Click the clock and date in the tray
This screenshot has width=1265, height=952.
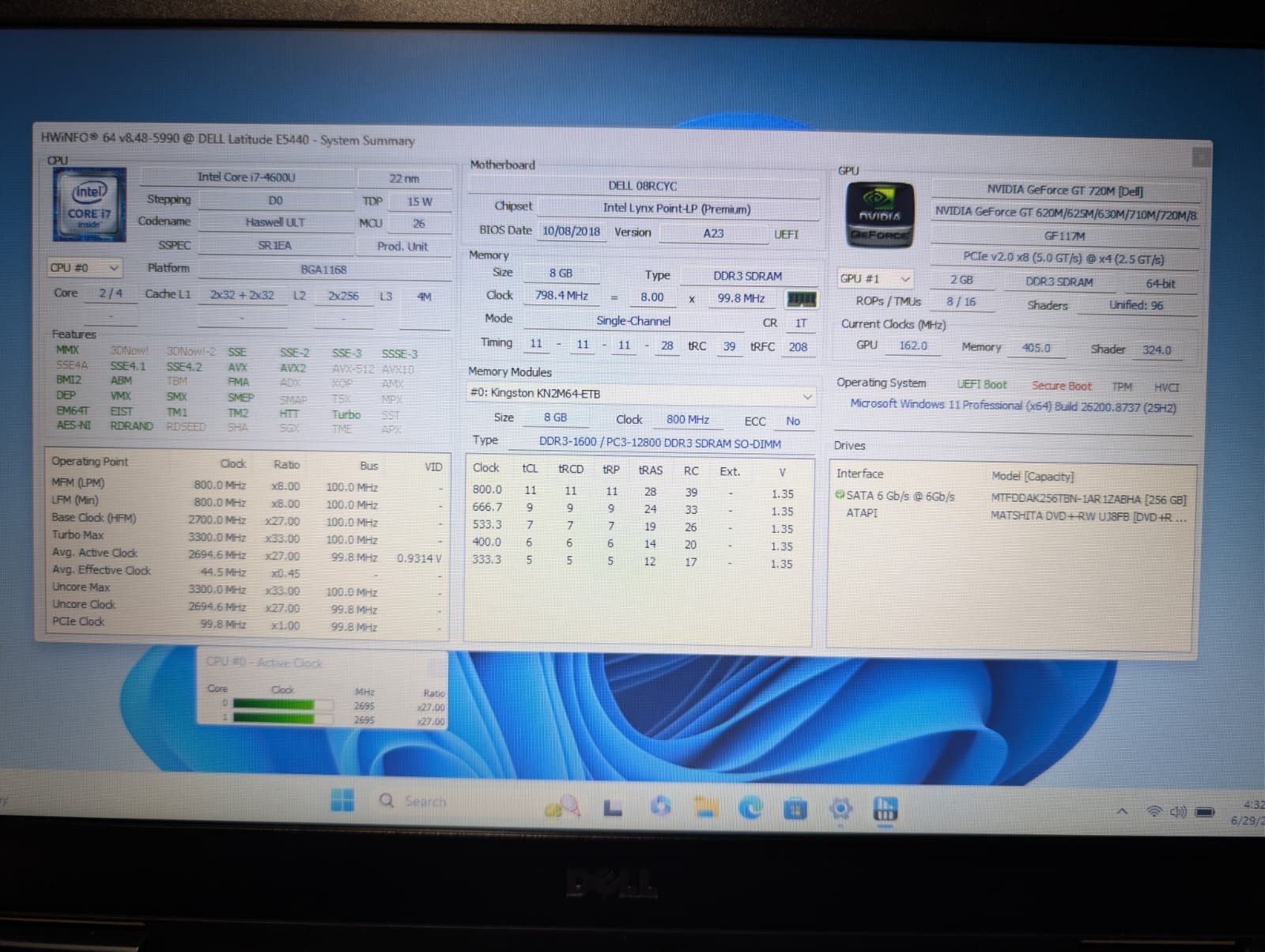tap(1249, 813)
